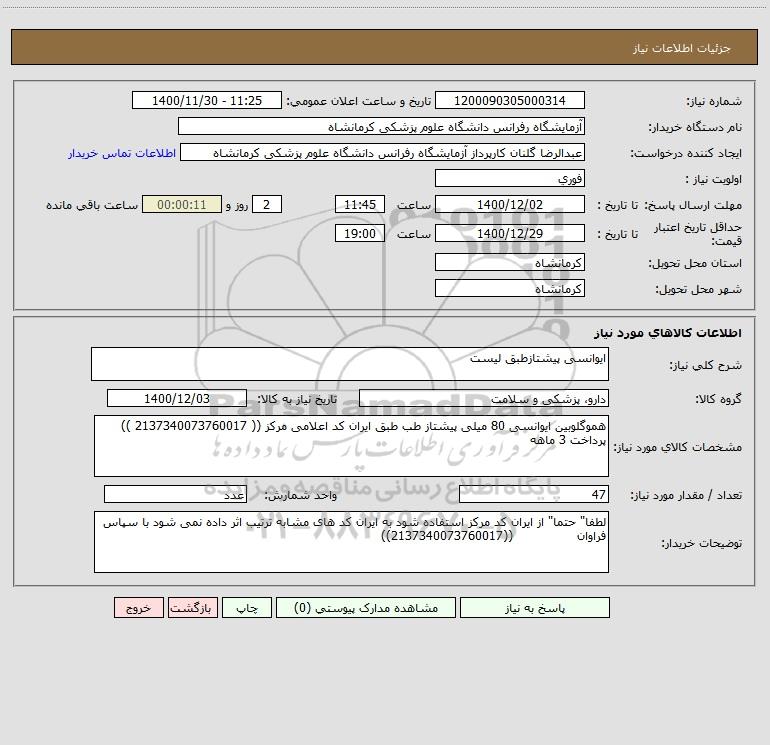Click the 'اطلاعات کالاهای مورد نیاز' section heading

click(x=668, y=333)
